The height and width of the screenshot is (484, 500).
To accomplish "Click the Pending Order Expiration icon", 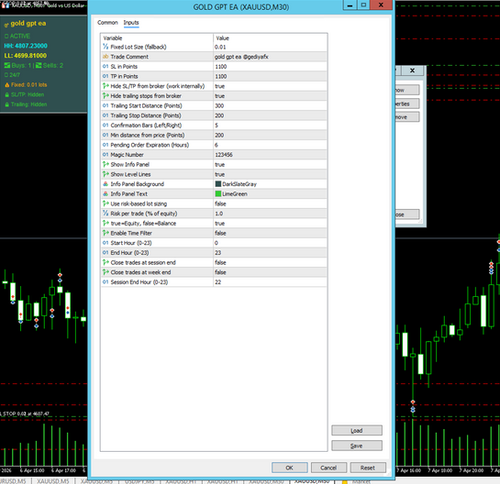I will tap(106, 145).
